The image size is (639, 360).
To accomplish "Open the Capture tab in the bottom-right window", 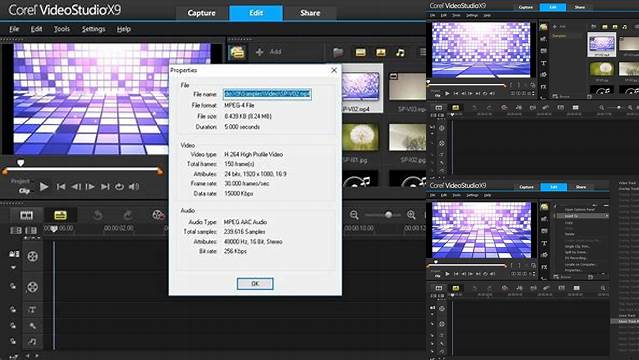I will pyautogui.click(x=526, y=187).
